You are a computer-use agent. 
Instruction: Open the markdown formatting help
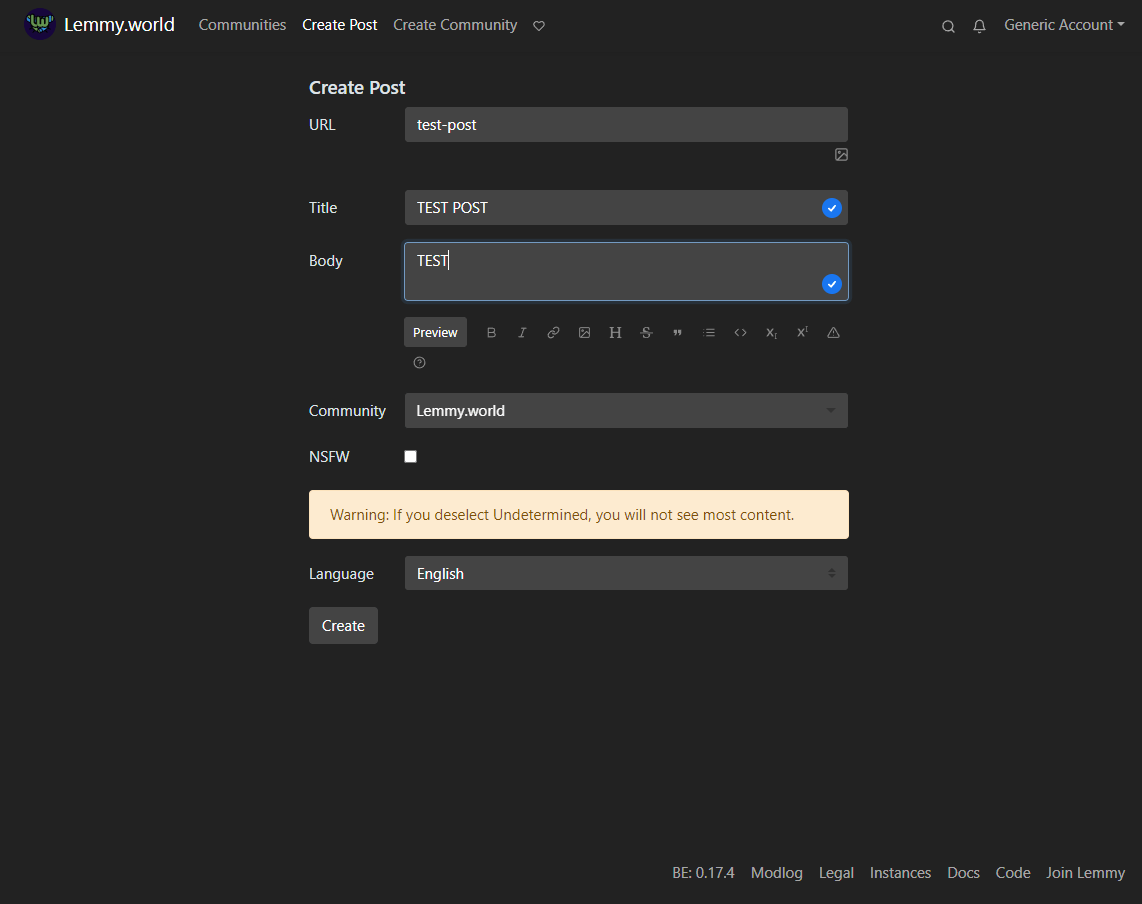419,362
